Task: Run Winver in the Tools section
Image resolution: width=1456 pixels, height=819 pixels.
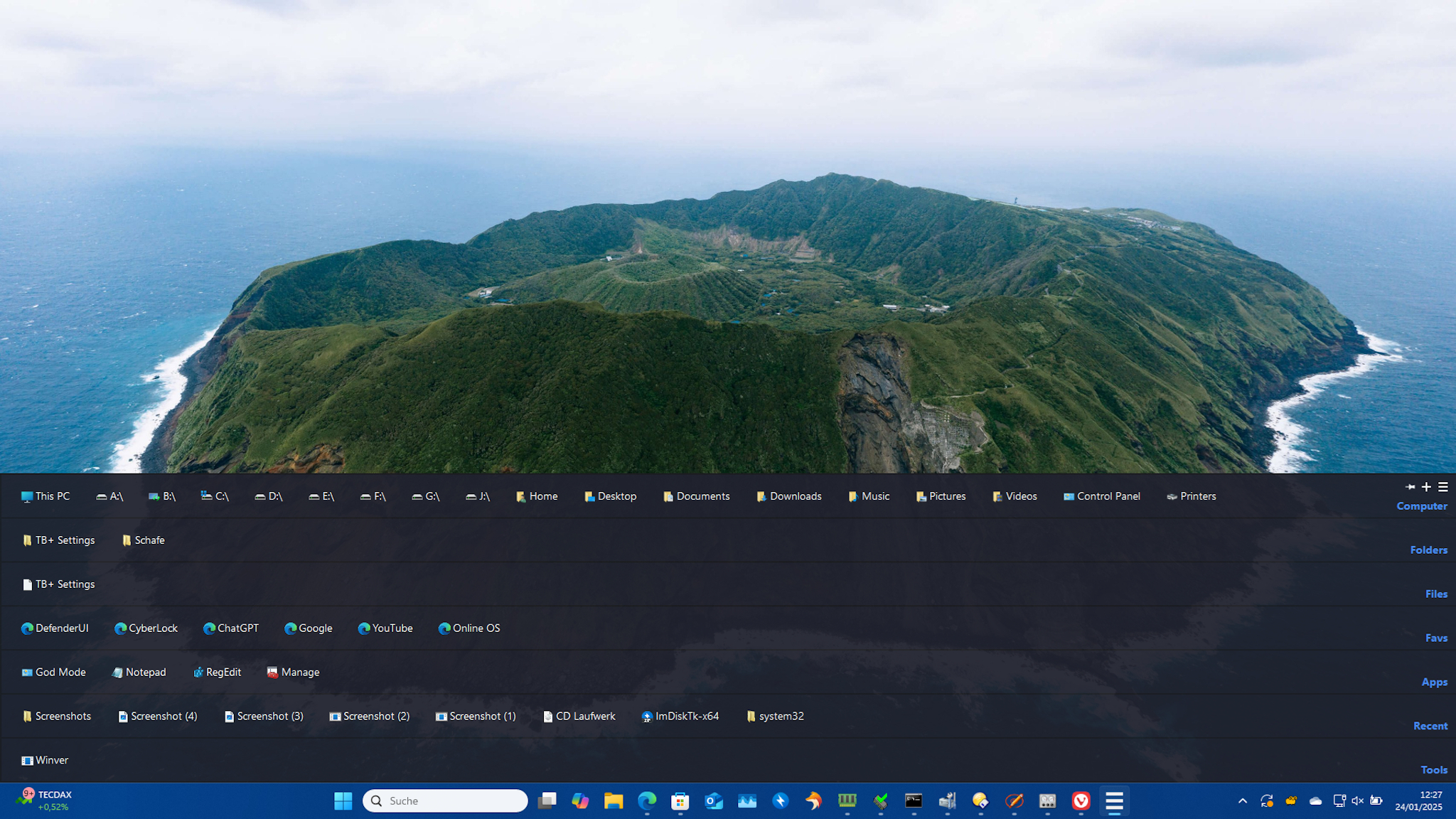Action: (44, 760)
